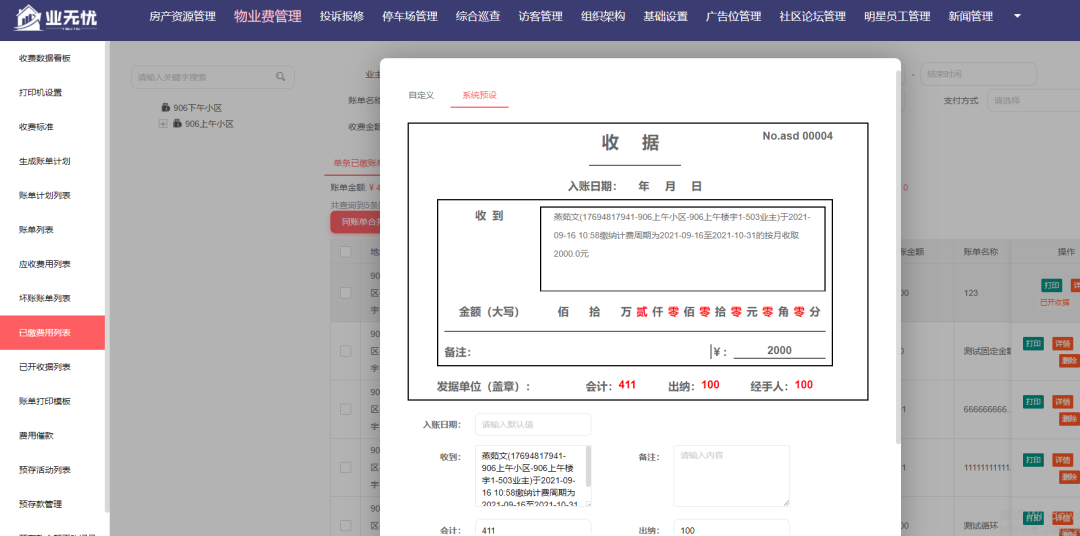
Task: Click the 业无忧 logo icon
Action: [x=26, y=17]
